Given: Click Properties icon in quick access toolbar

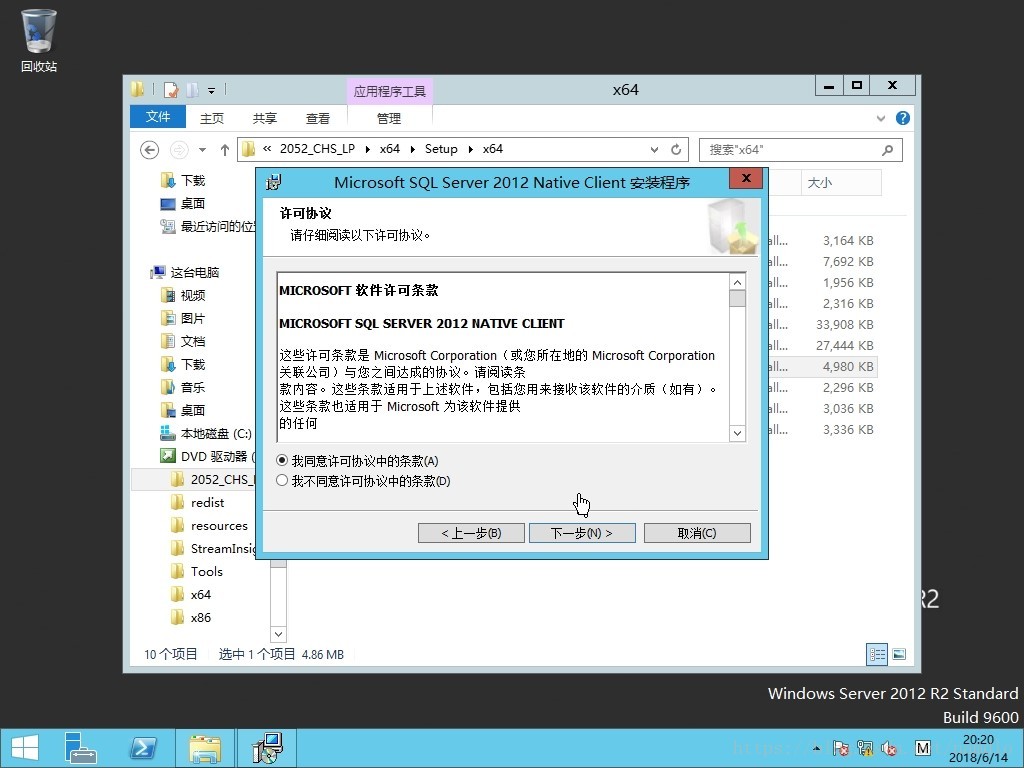Looking at the screenshot, I should (171, 90).
